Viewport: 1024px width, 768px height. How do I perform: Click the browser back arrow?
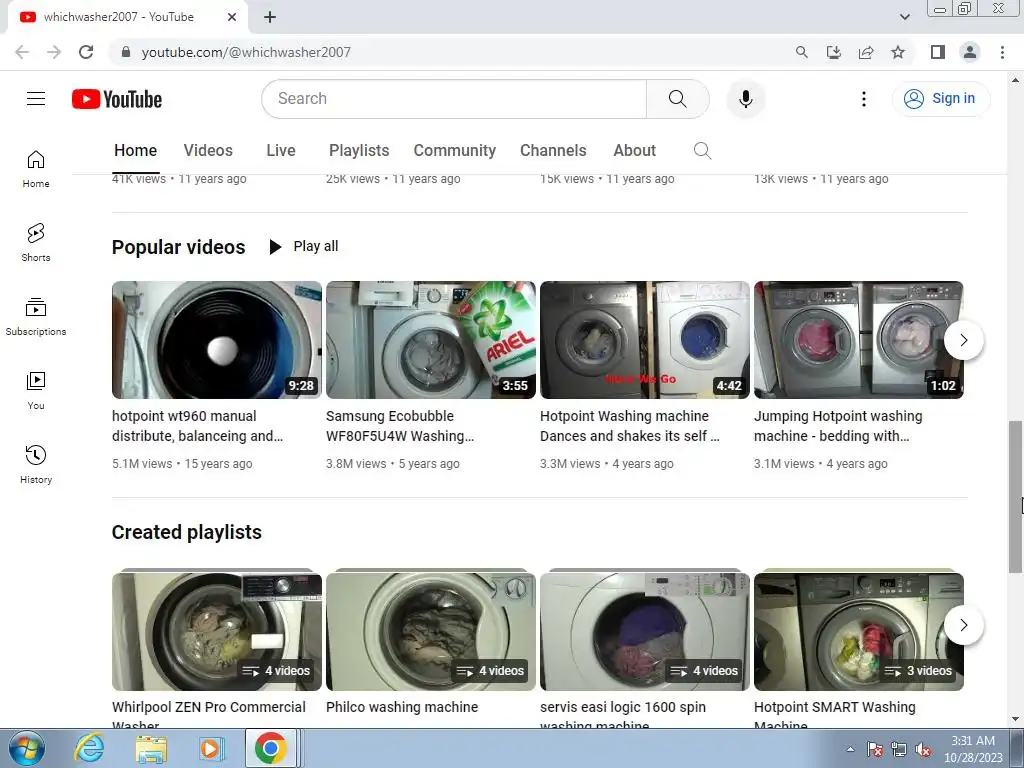coord(22,52)
